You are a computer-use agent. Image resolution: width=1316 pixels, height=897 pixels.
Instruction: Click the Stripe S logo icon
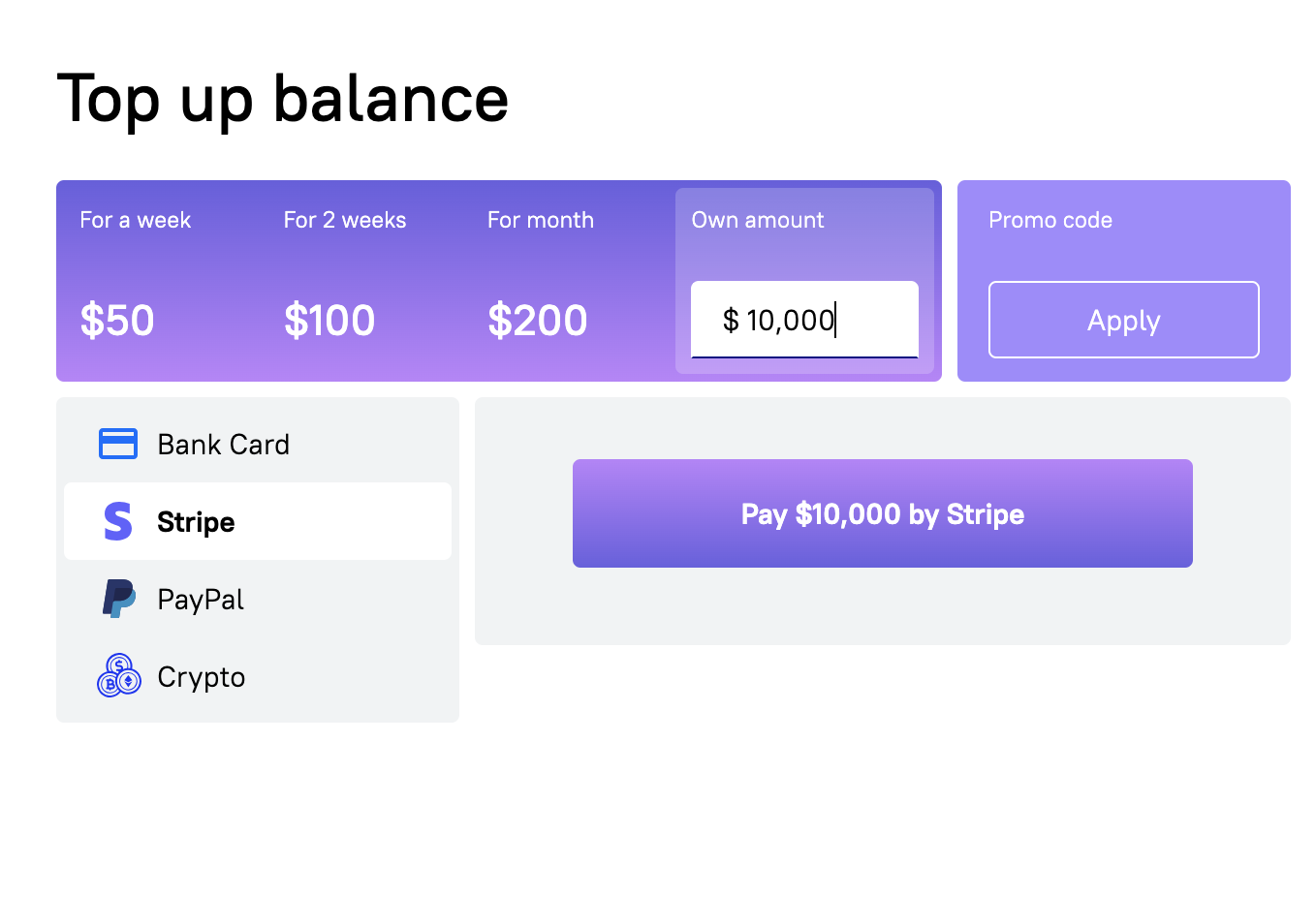118,521
